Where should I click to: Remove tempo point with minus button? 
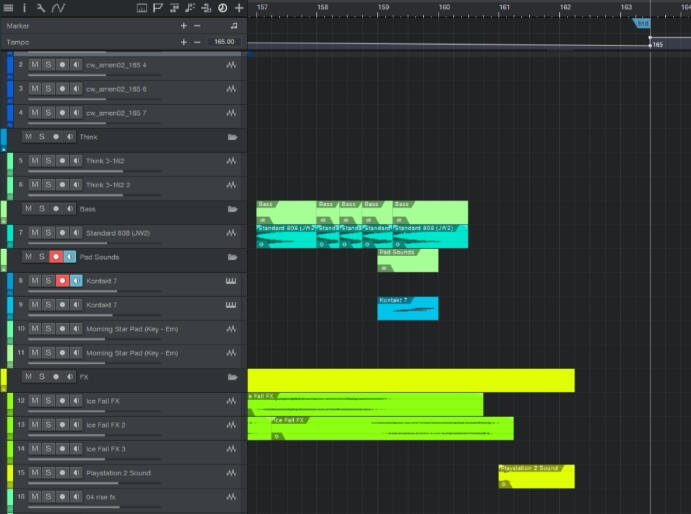[197, 42]
